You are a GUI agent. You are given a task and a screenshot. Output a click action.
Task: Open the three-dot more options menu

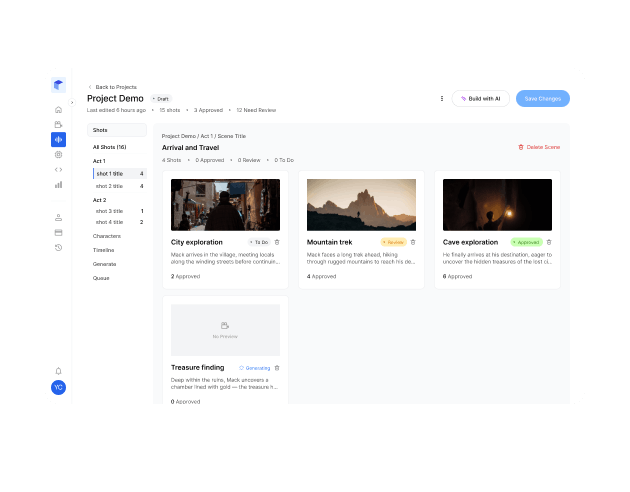442,98
